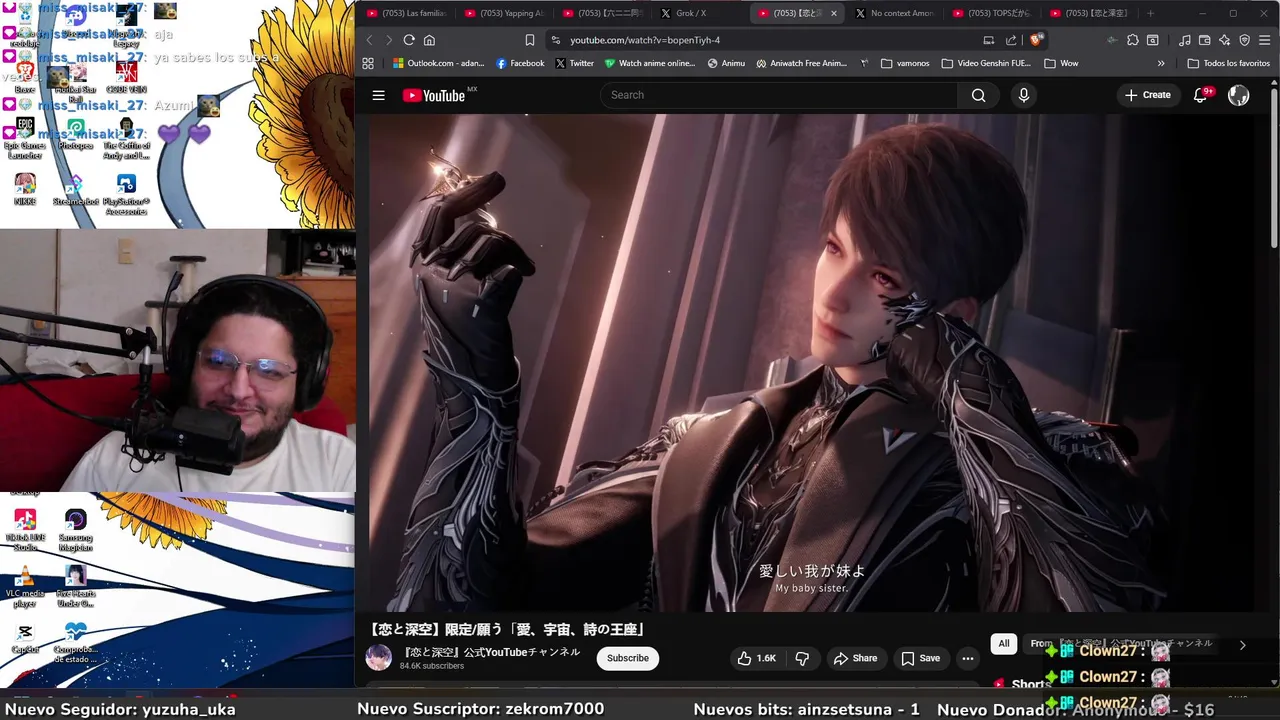The height and width of the screenshot is (720, 1280).
Task: Open the Photopea desktop shortcut
Action: point(76,135)
